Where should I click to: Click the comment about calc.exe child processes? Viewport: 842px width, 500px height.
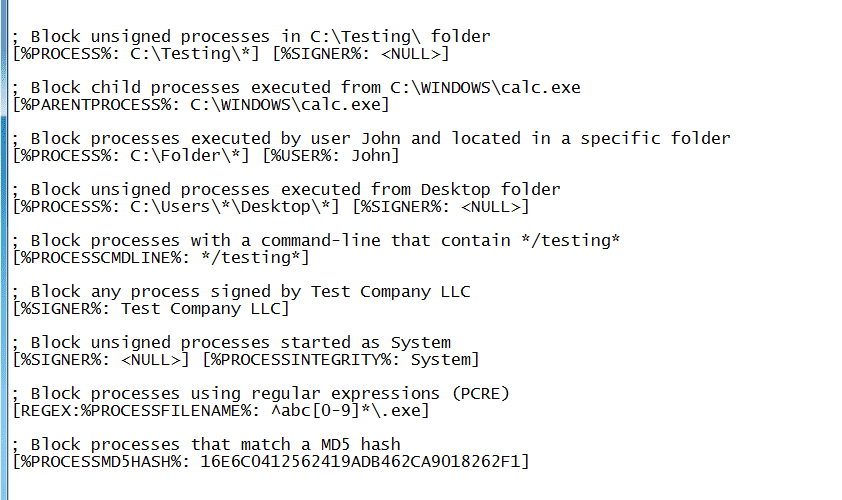(x=296, y=88)
